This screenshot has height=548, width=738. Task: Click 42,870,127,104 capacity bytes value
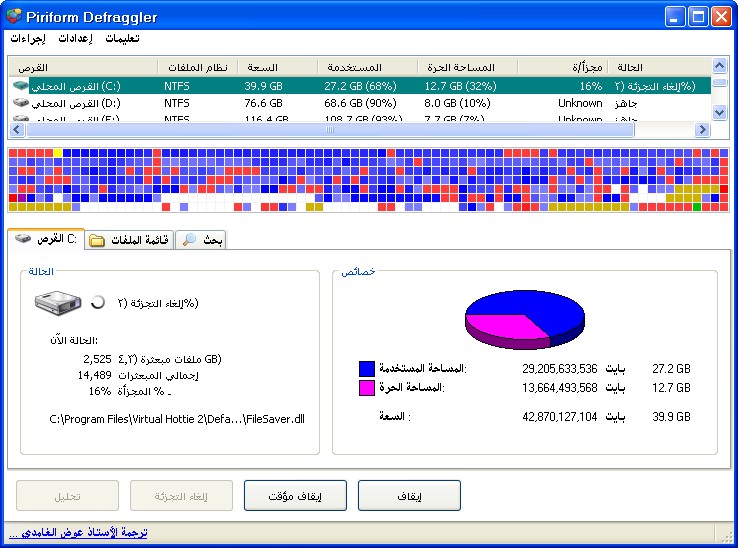tap(560, 417)
